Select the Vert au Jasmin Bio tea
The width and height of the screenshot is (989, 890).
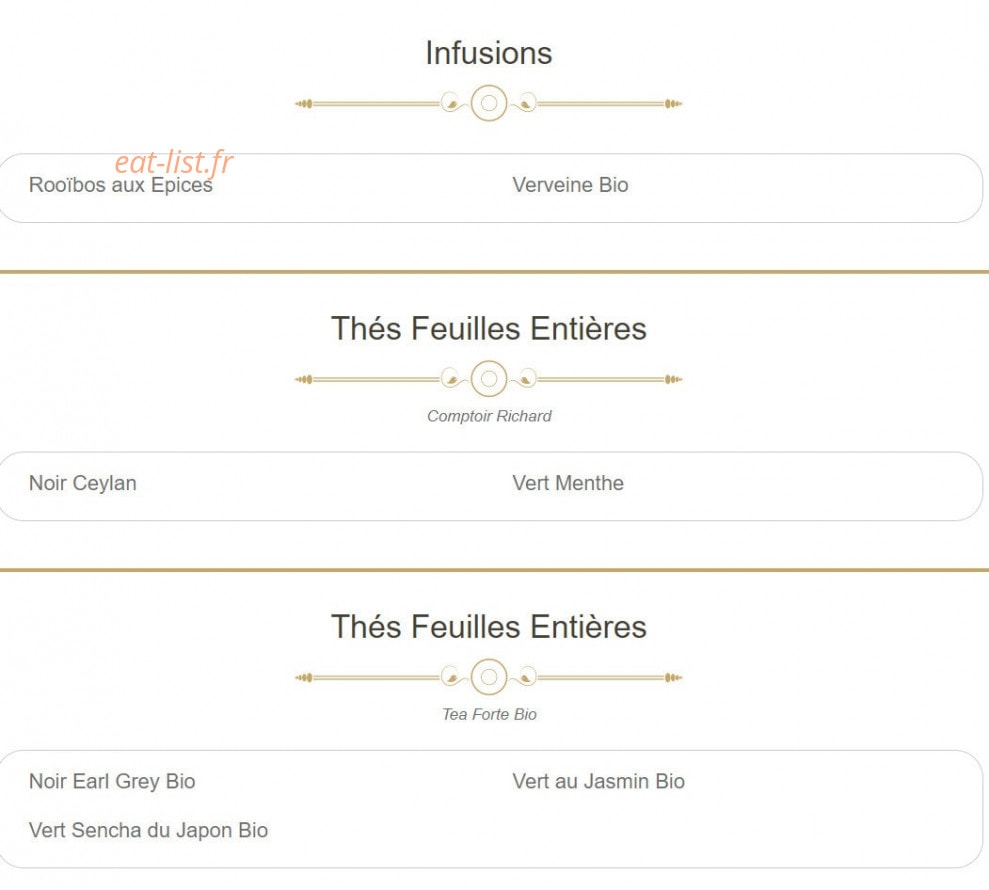pos(599,782)
